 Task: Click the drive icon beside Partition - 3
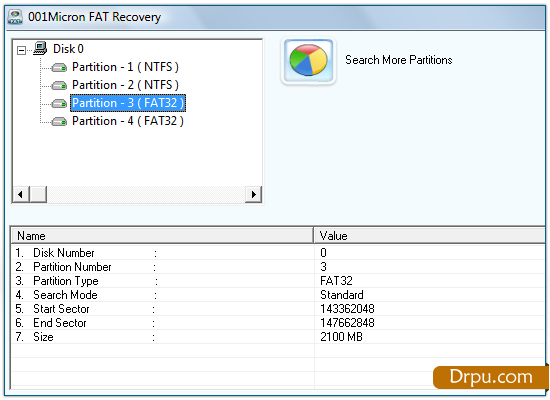tap(59, 104)
